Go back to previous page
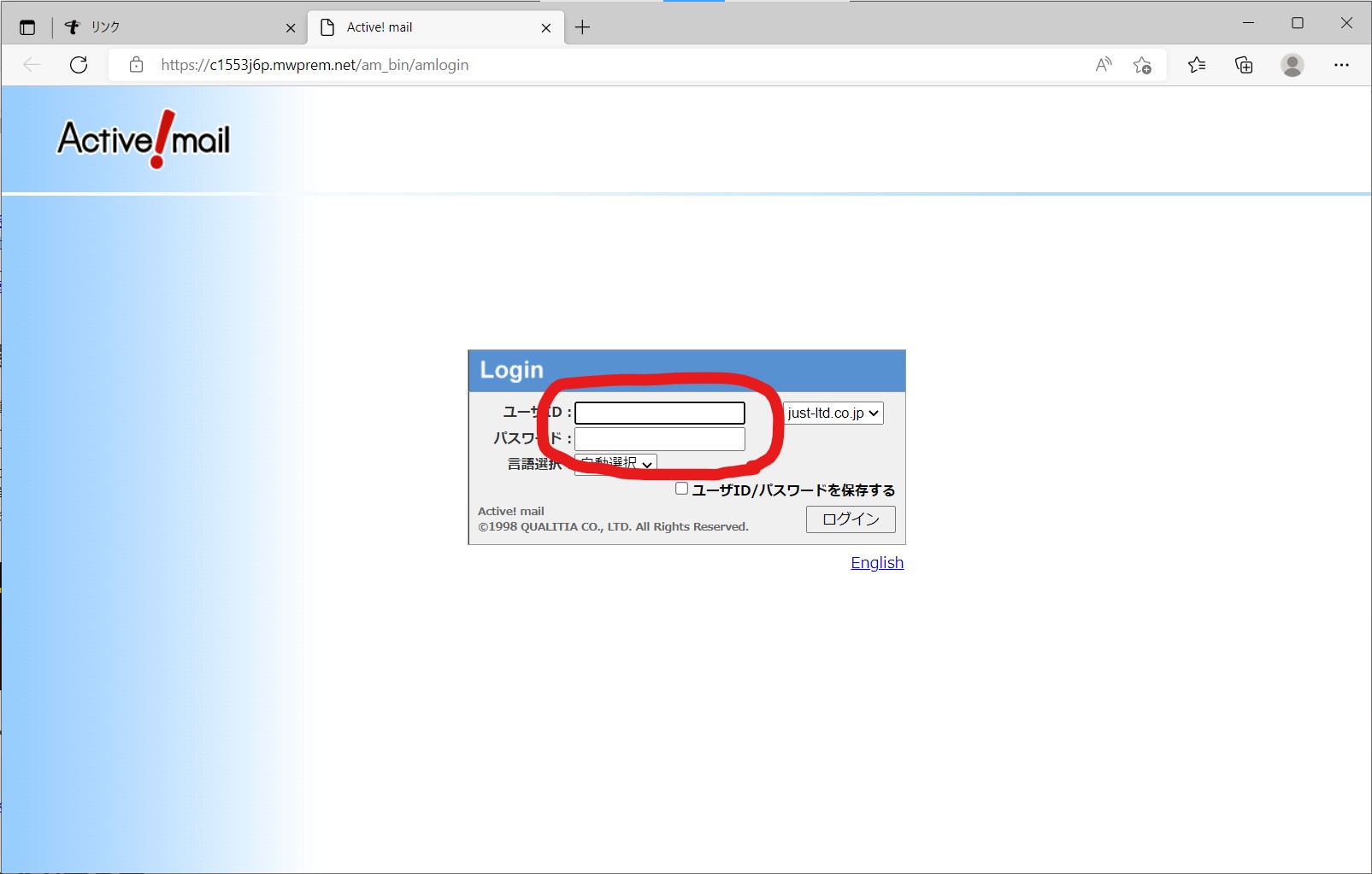Screen dimensions: 1372x874 tap(32, 65)
